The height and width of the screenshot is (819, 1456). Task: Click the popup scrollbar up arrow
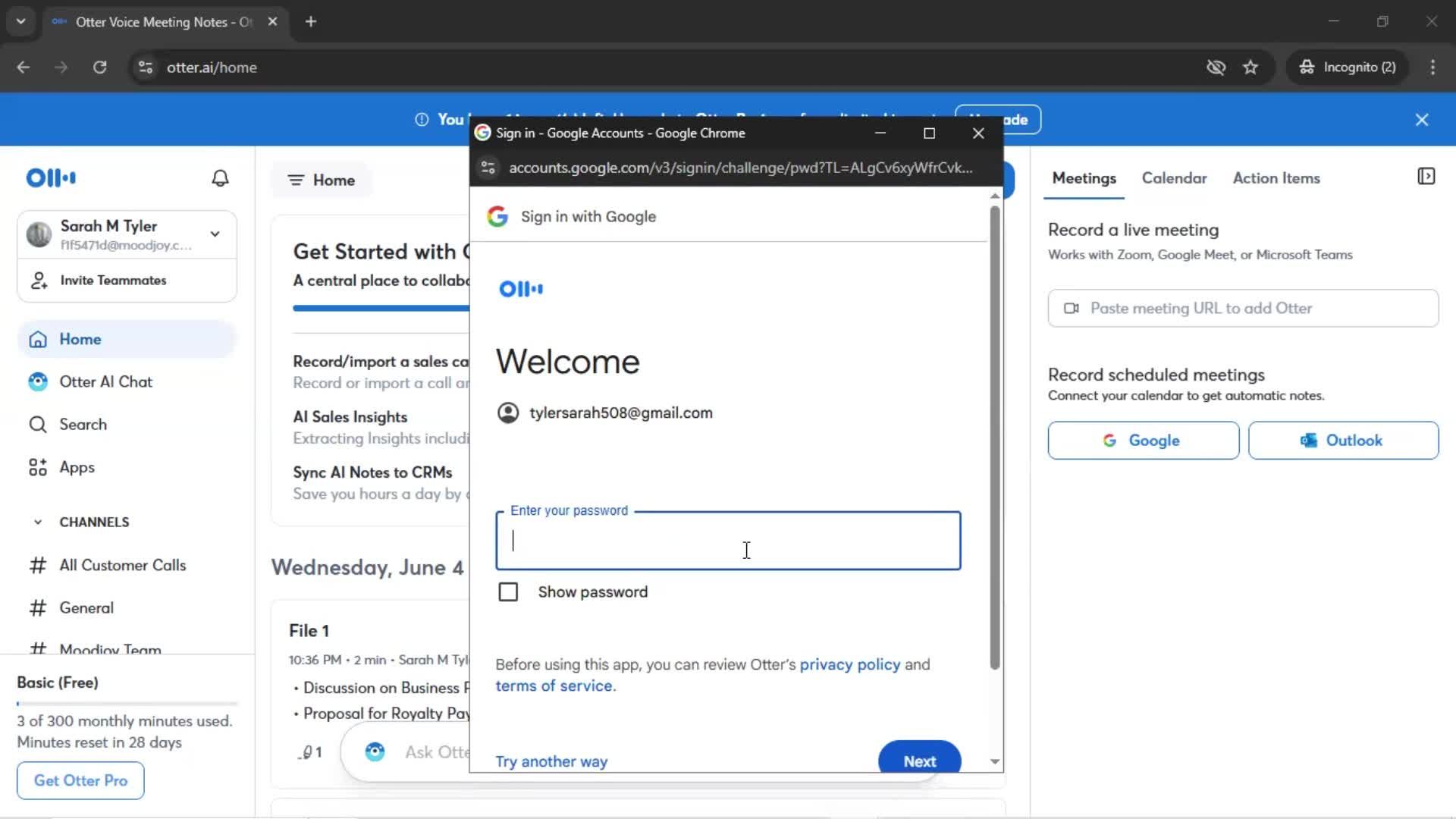coord(995,196)
